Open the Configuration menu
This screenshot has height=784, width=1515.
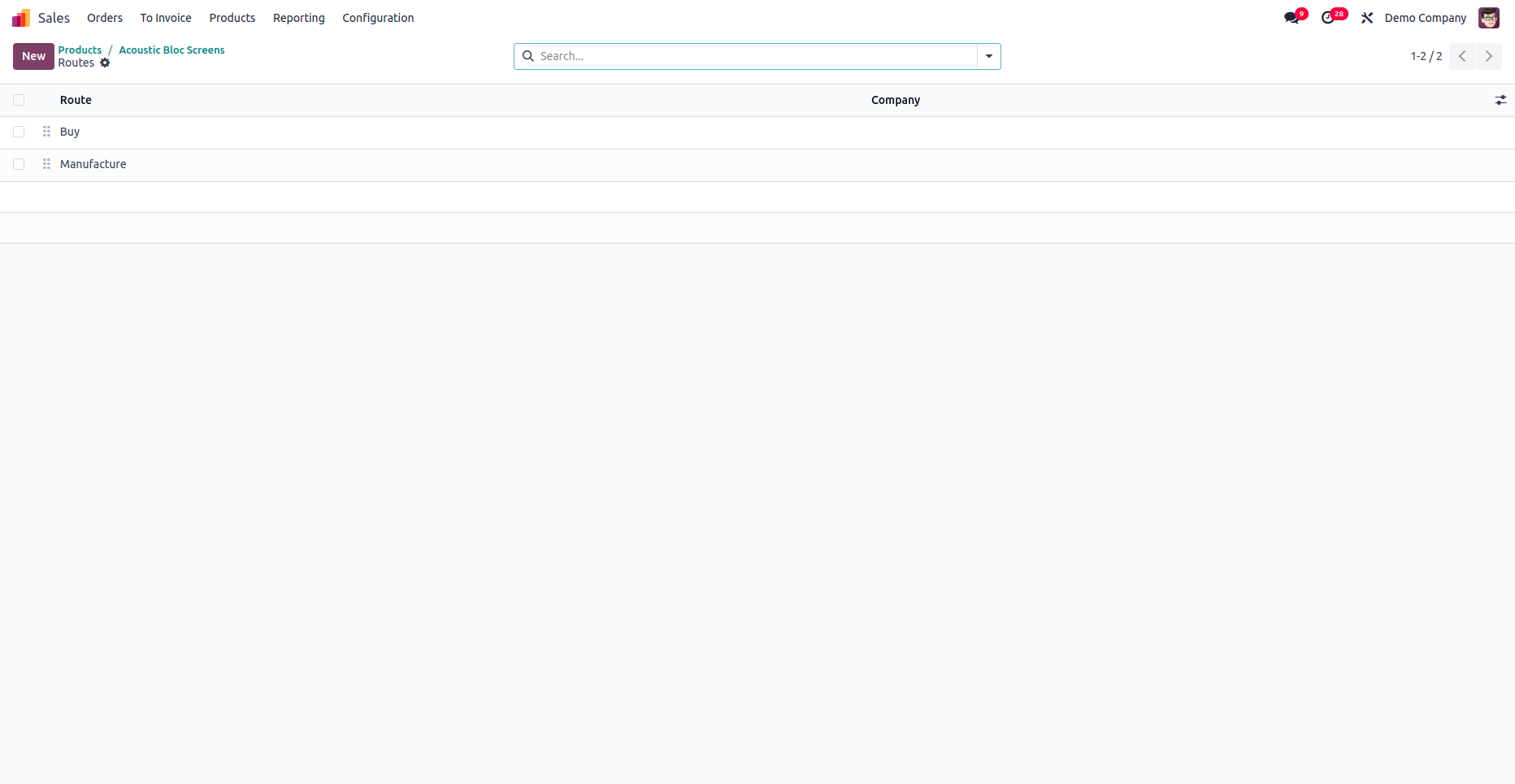pyautogui.click(x=378, y=18)
